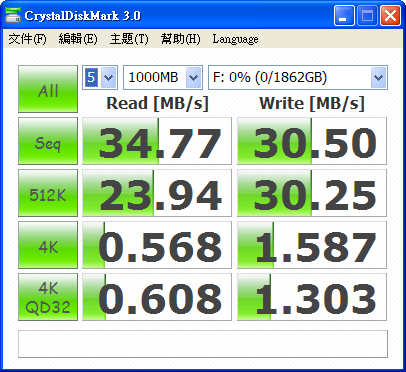Maximize the CrystalDiskMark window
Image resolution: width=406 pixels, height=372 pixels.
point(367,15)
